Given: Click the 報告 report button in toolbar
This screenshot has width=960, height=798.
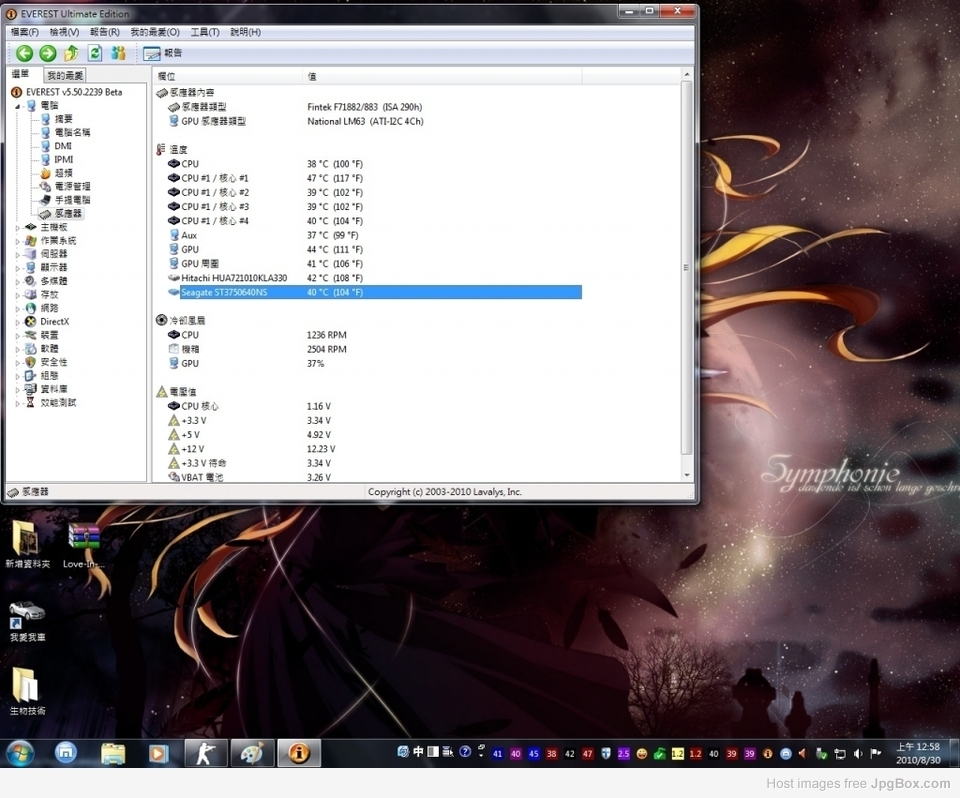Looking at the screenshot, I should 163,53.
